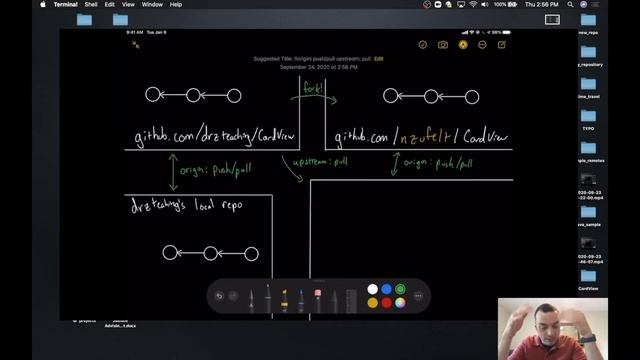Viewport: 640px width, 360px height.
Task: Tap the redo button in drawing palette
Action: coord(233,296)
